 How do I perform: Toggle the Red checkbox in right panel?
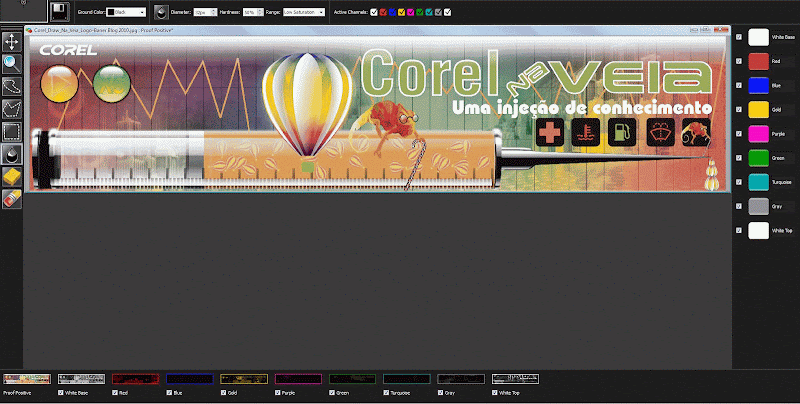coord(739,61)
